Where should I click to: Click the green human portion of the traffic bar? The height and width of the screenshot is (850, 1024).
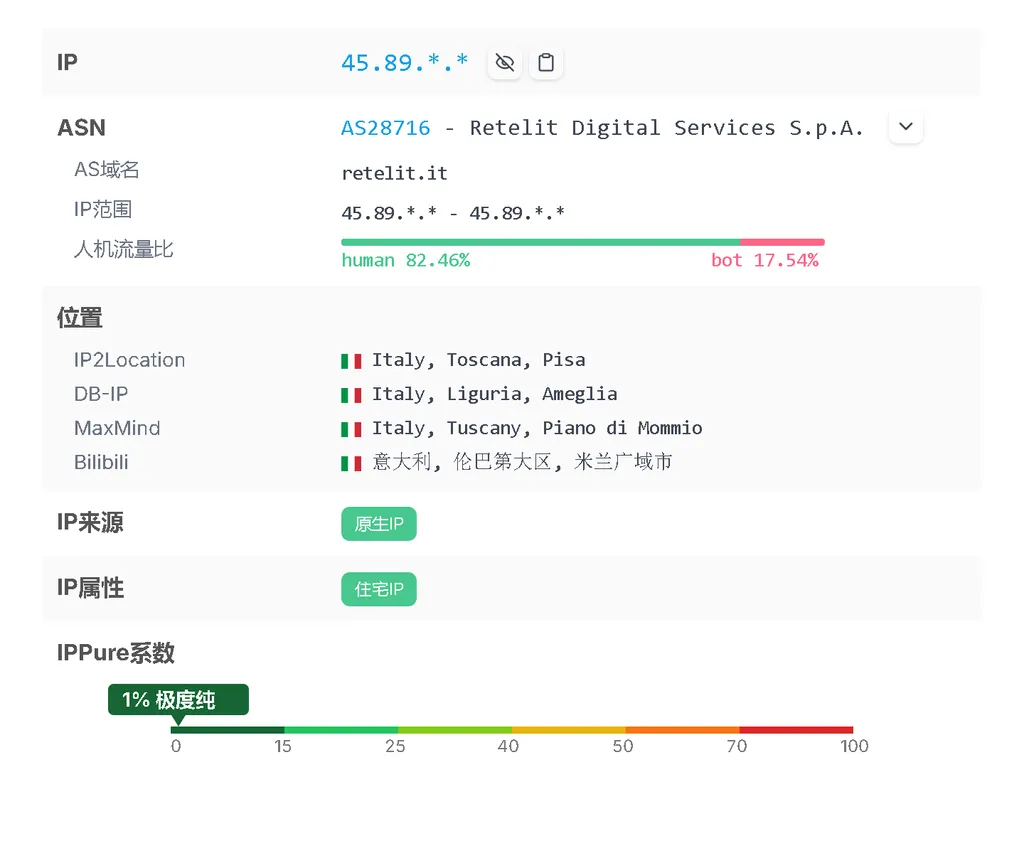click(540, 242)
